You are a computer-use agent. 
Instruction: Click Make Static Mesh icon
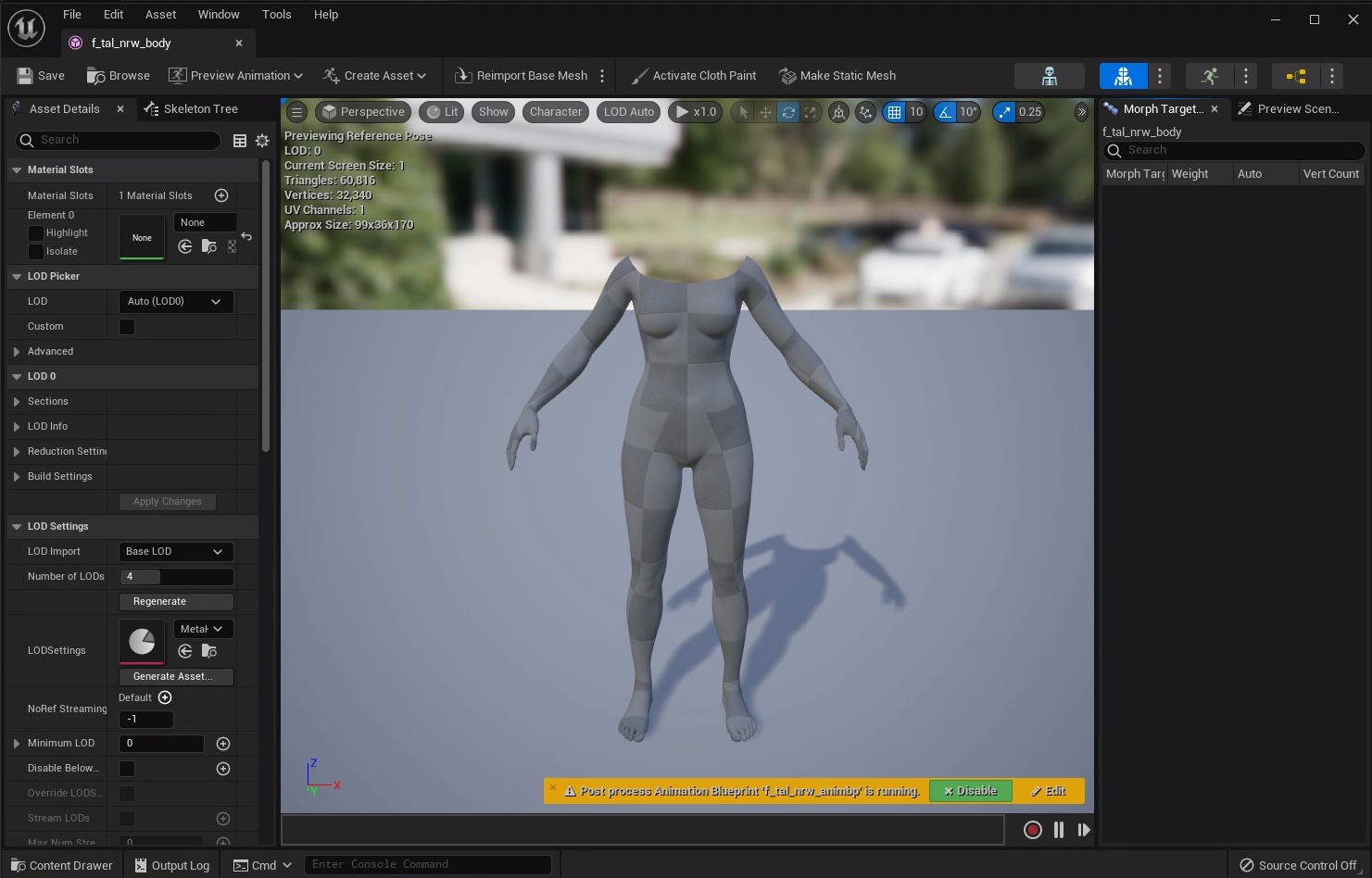[x=787, y=76]
